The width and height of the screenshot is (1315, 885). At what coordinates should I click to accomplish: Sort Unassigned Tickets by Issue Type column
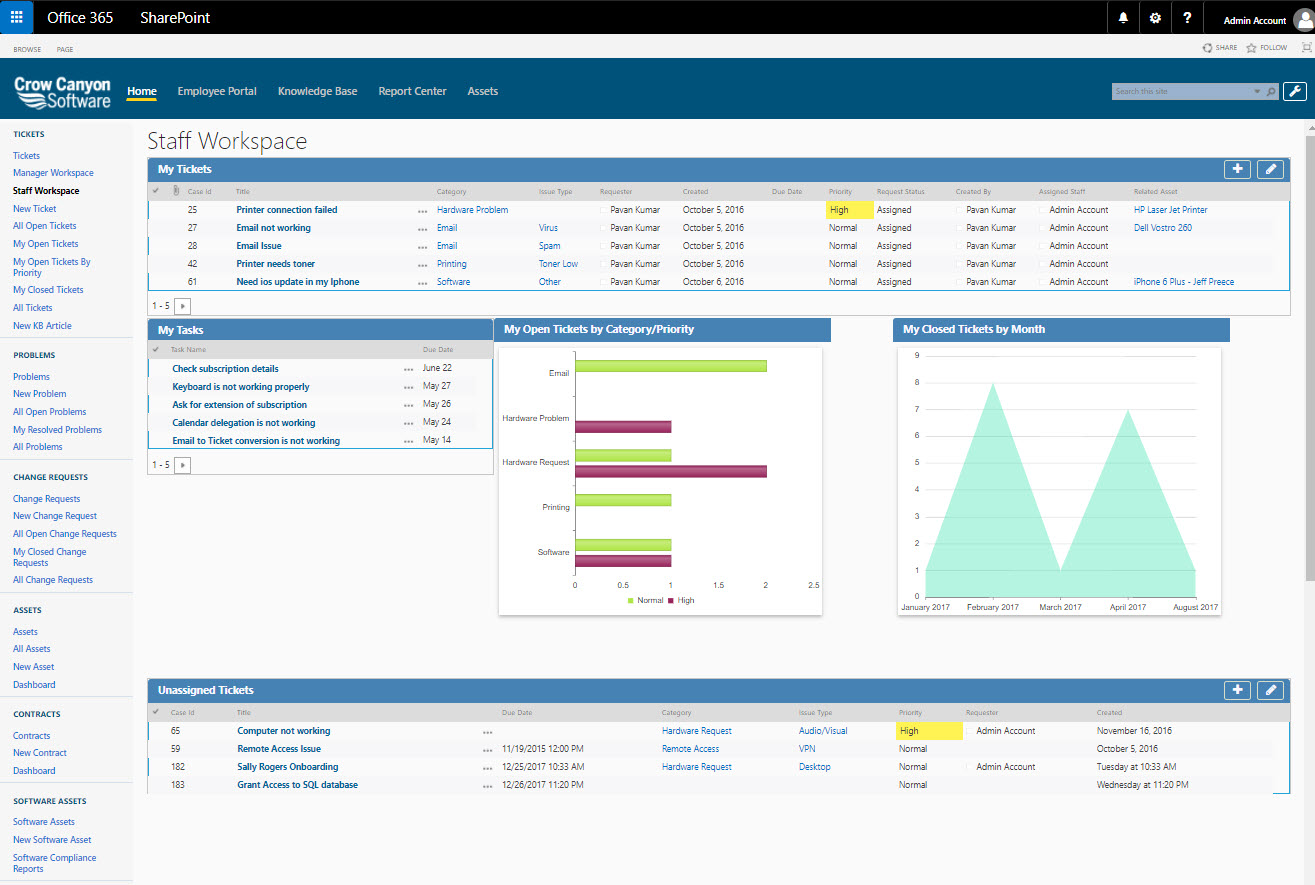(x=815, y=713)
